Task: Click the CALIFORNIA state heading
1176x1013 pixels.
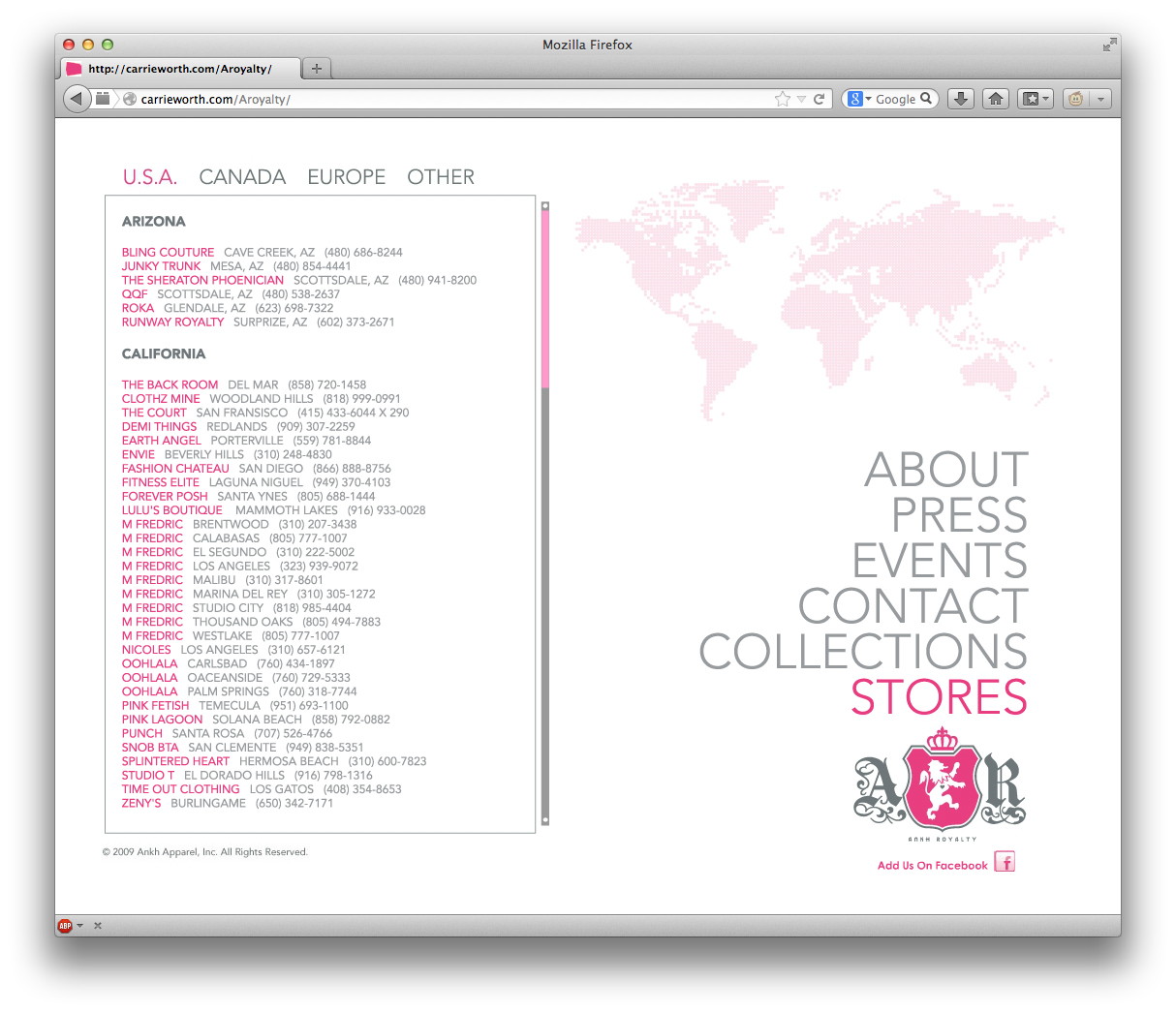Action: tap(164, 354)
